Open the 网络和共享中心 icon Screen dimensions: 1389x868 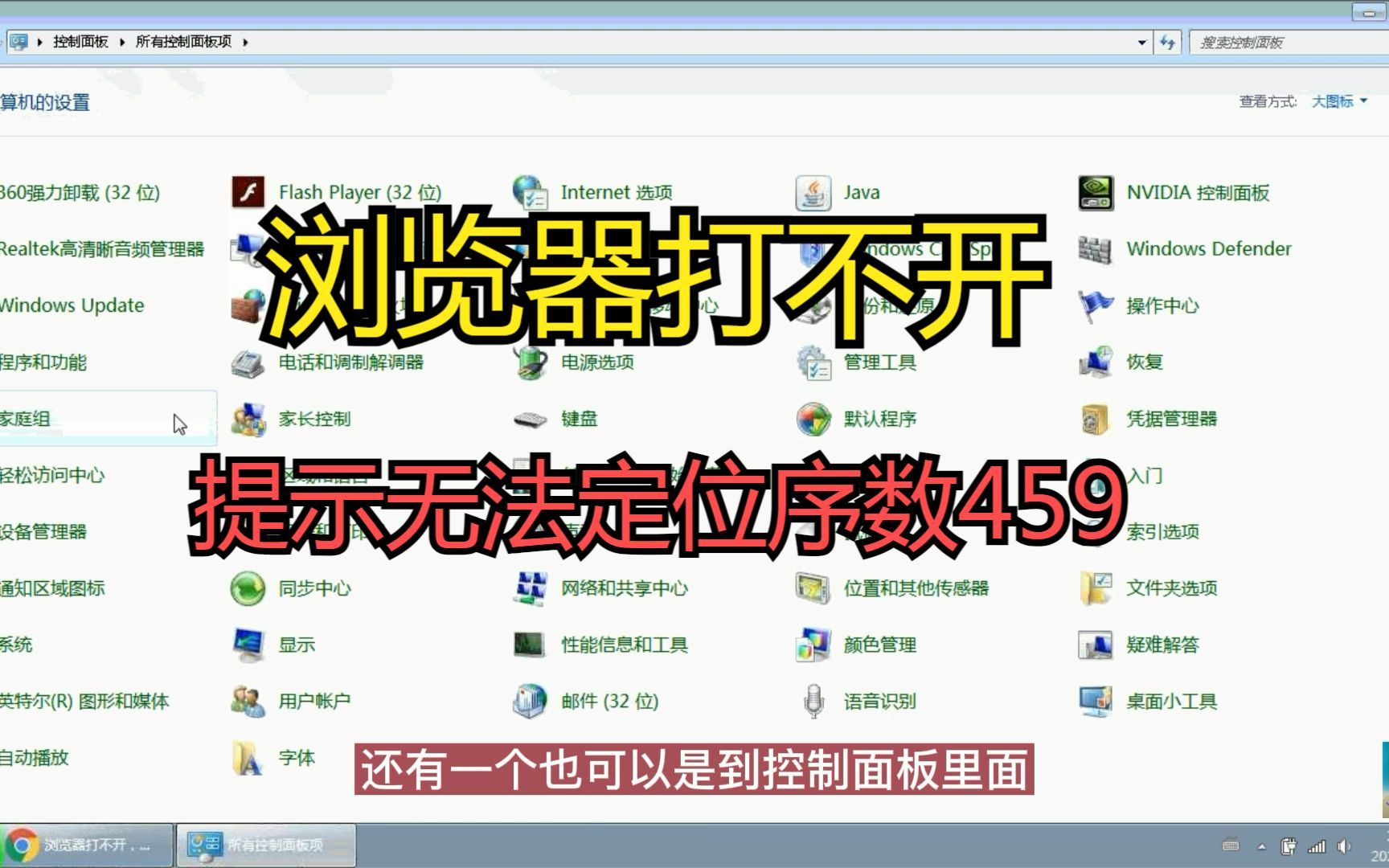click(531, 588)
